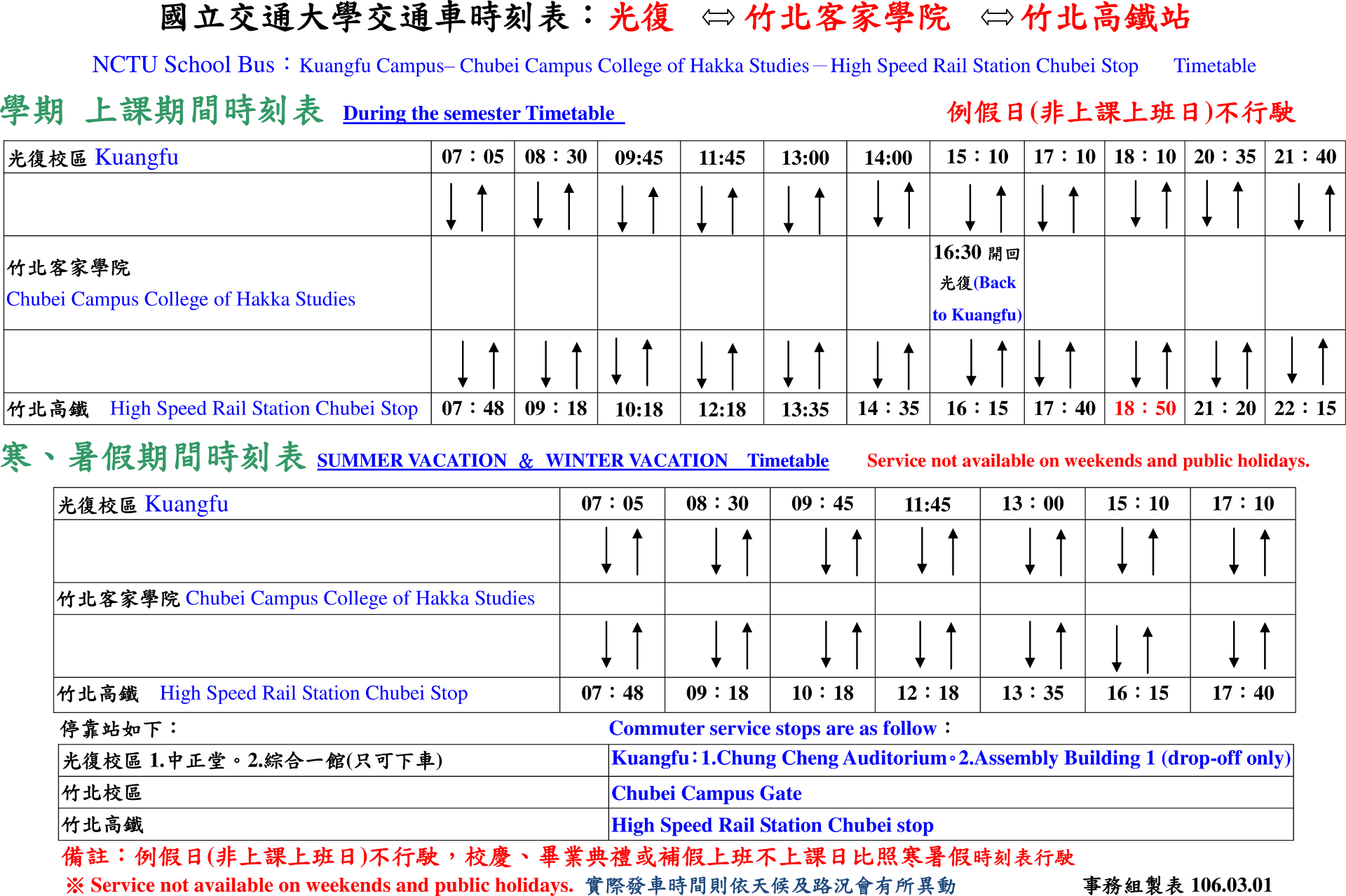This screenshot has width=1346, height=896.
Task: Select the vacation 07:05 down arrow
Action: pyautogui.click(x=607, y=550)
